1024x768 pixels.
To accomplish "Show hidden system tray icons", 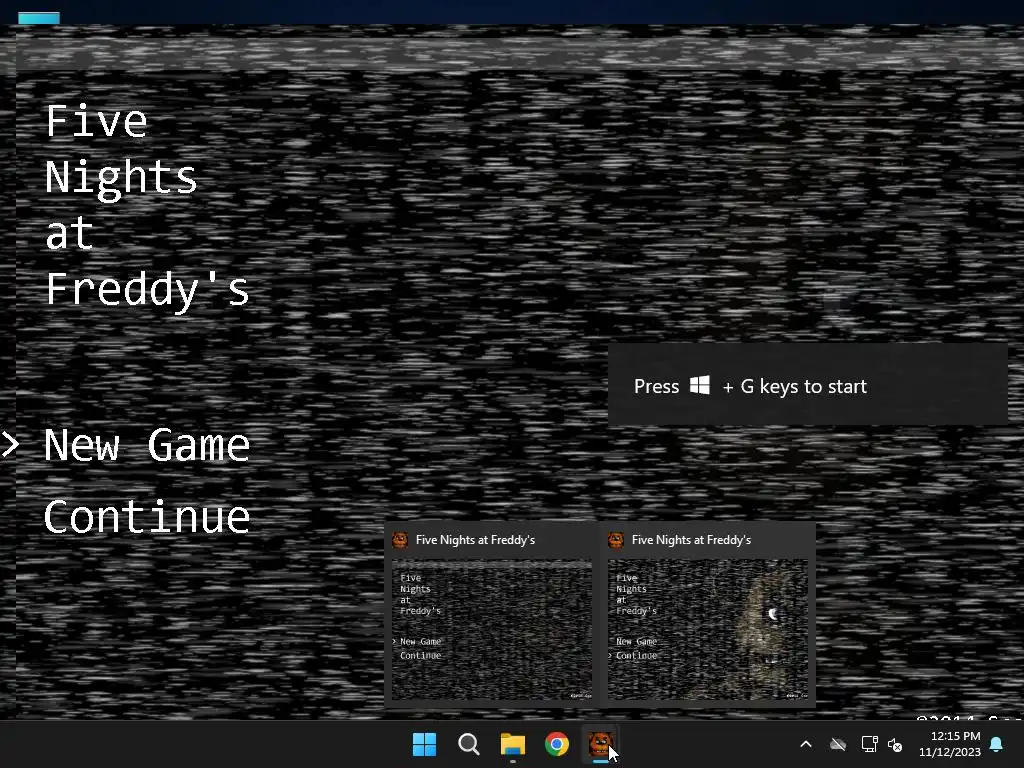I will (806, 744).
